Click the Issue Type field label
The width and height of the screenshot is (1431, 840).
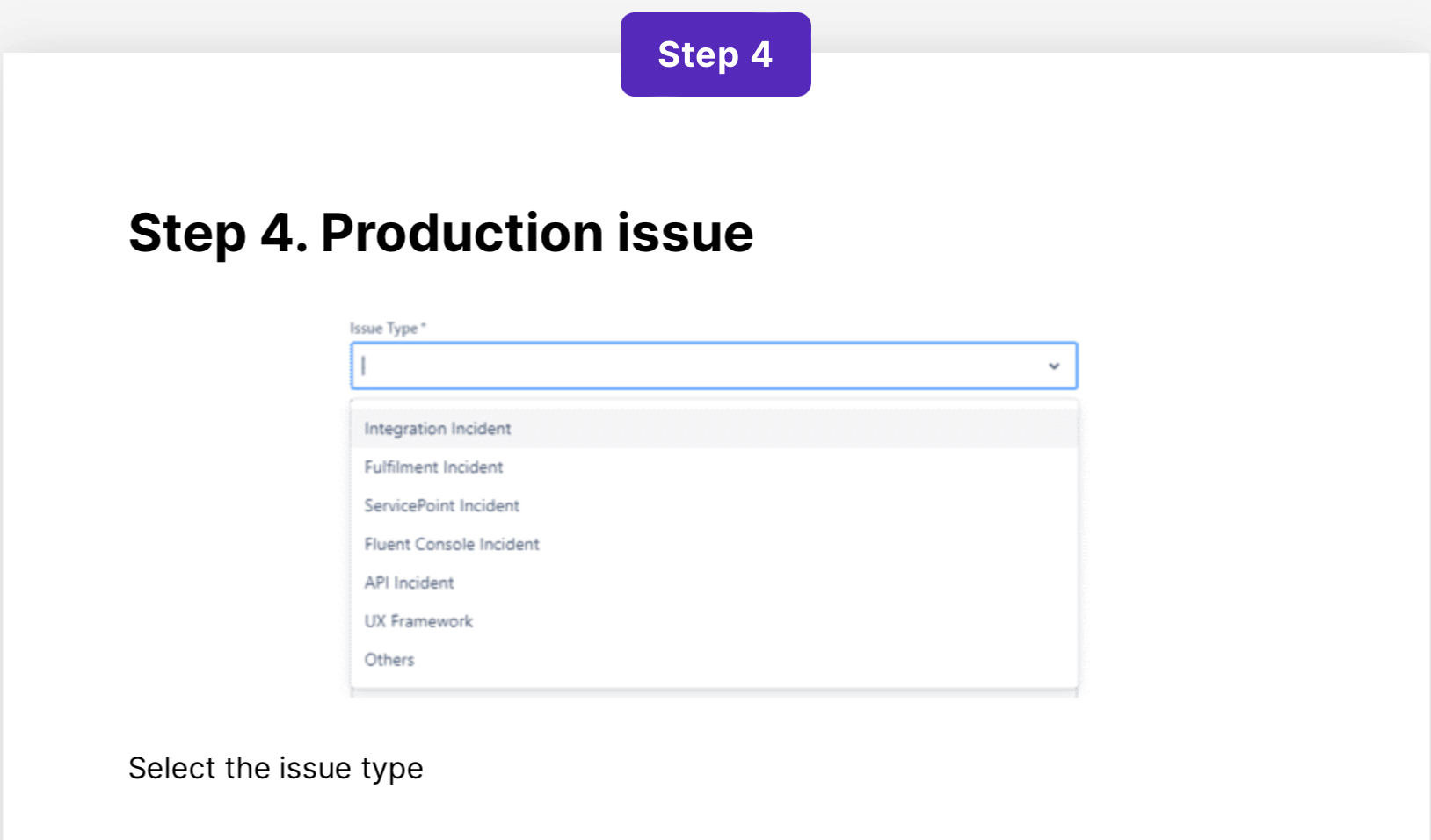[383, 329]
